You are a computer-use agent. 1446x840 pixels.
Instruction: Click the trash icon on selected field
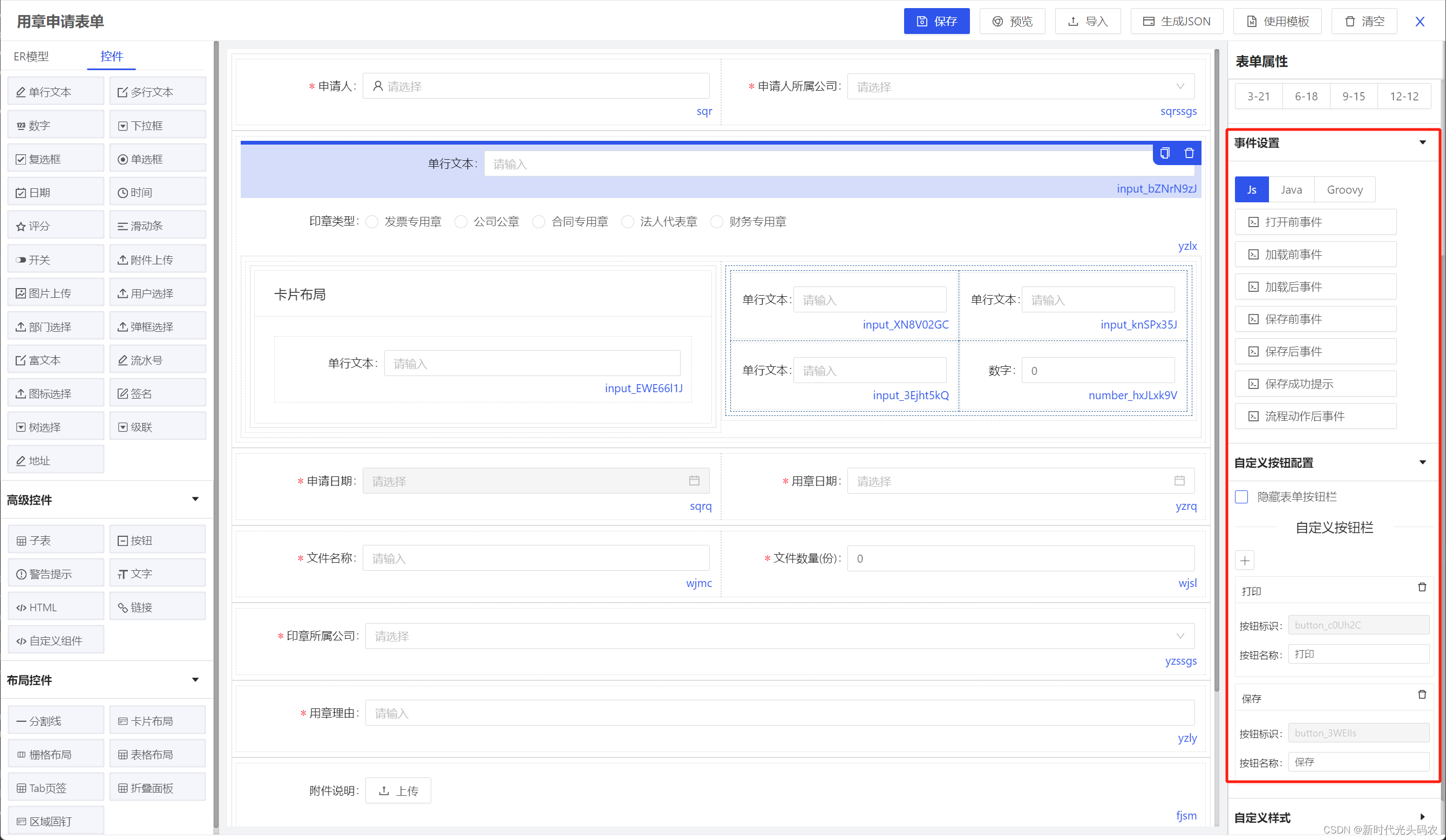coord(1189,153)
